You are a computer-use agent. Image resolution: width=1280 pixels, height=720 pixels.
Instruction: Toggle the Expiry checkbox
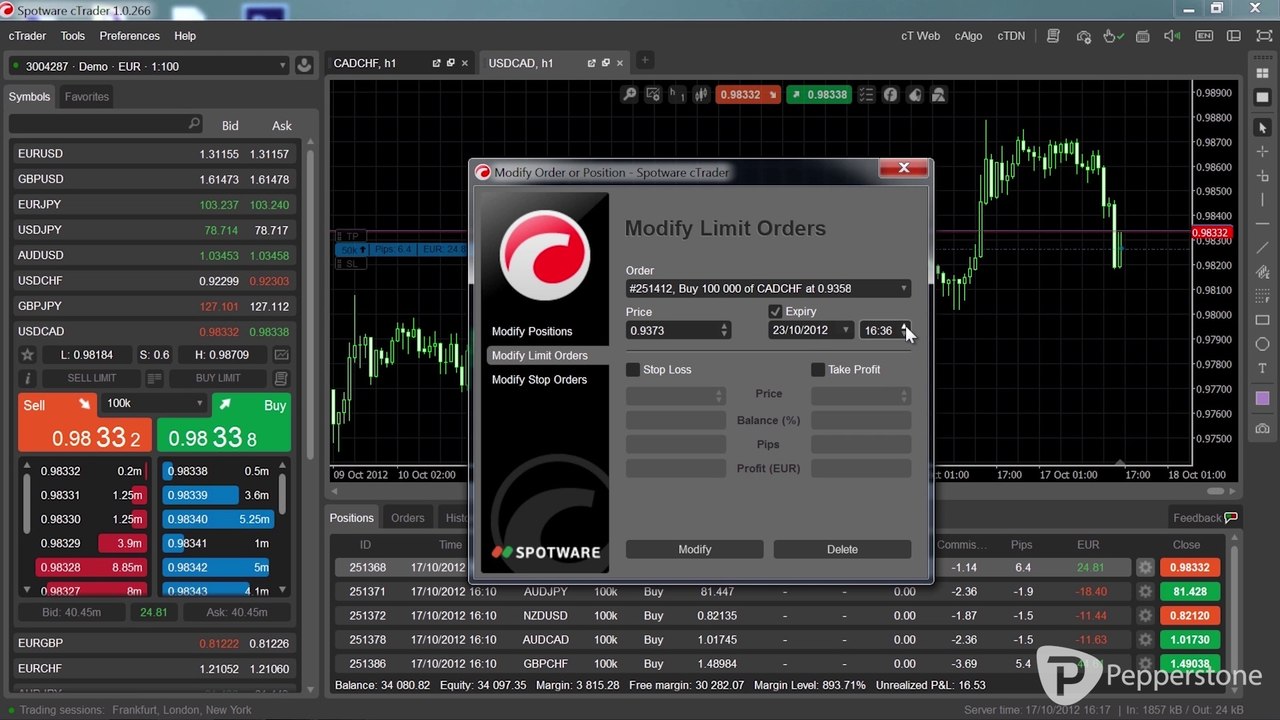click(775, 312)
